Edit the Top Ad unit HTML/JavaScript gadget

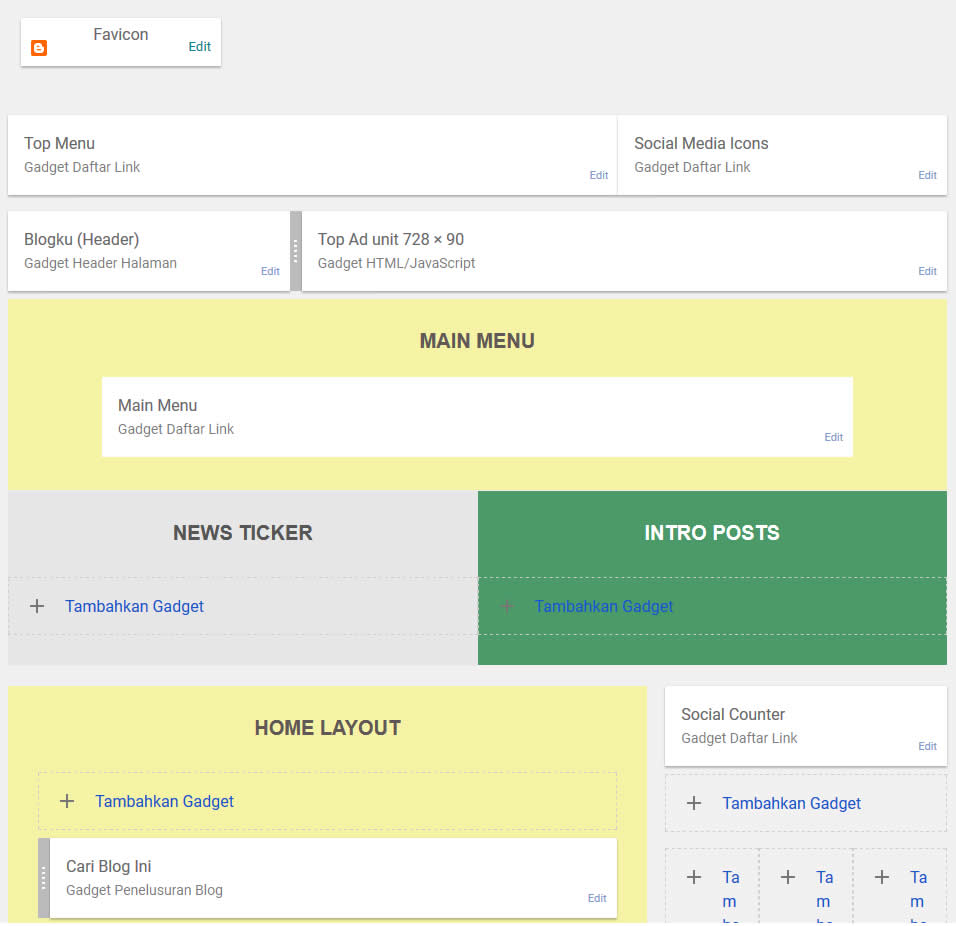927,271
